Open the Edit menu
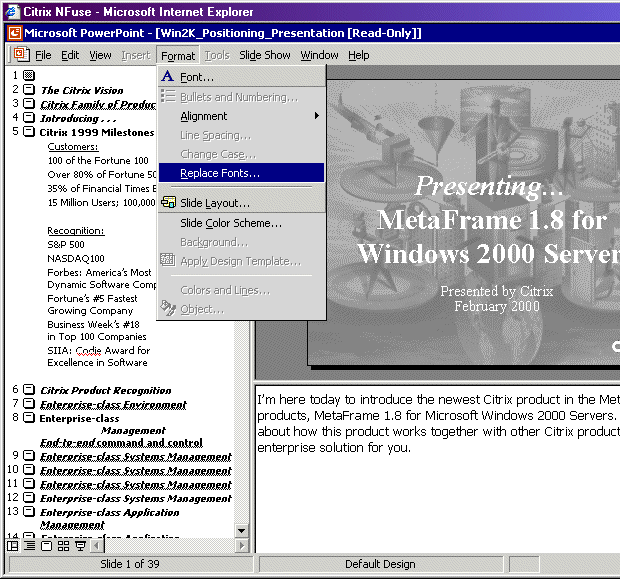Image resolution: width=620 pixels, height=579 pixels. click(x=70, y=55)
